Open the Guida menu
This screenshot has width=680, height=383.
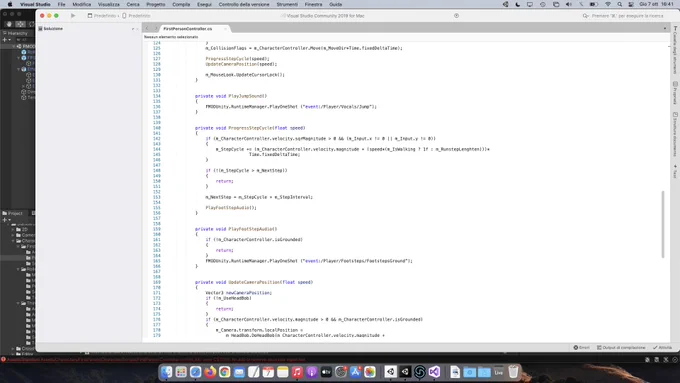pyautogui.click(x=336, y=4)
